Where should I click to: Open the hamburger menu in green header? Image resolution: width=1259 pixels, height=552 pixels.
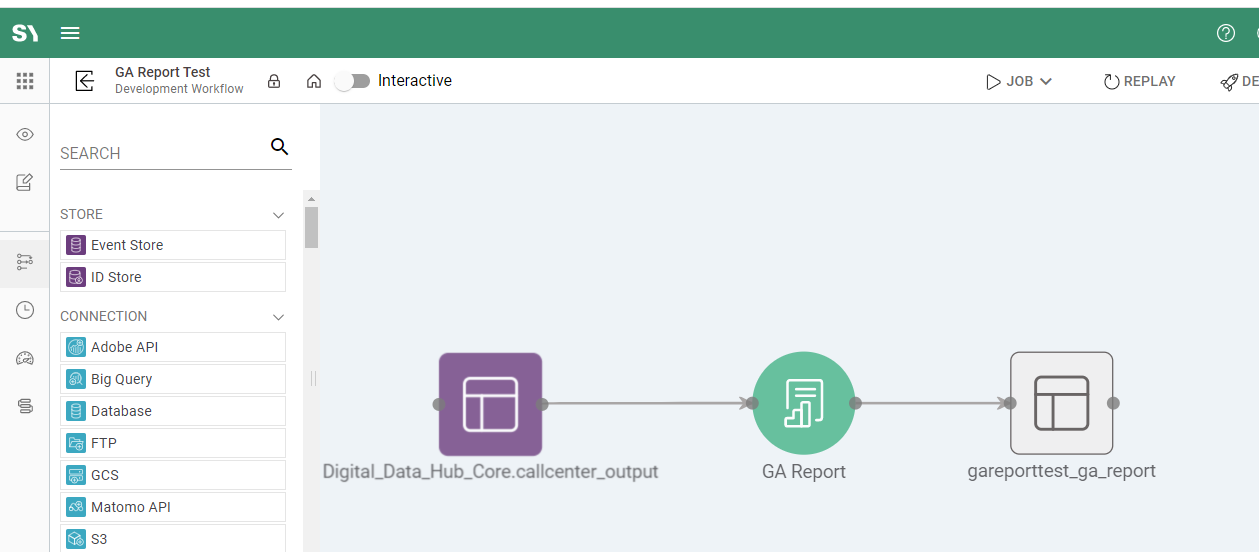pos(70,33)
